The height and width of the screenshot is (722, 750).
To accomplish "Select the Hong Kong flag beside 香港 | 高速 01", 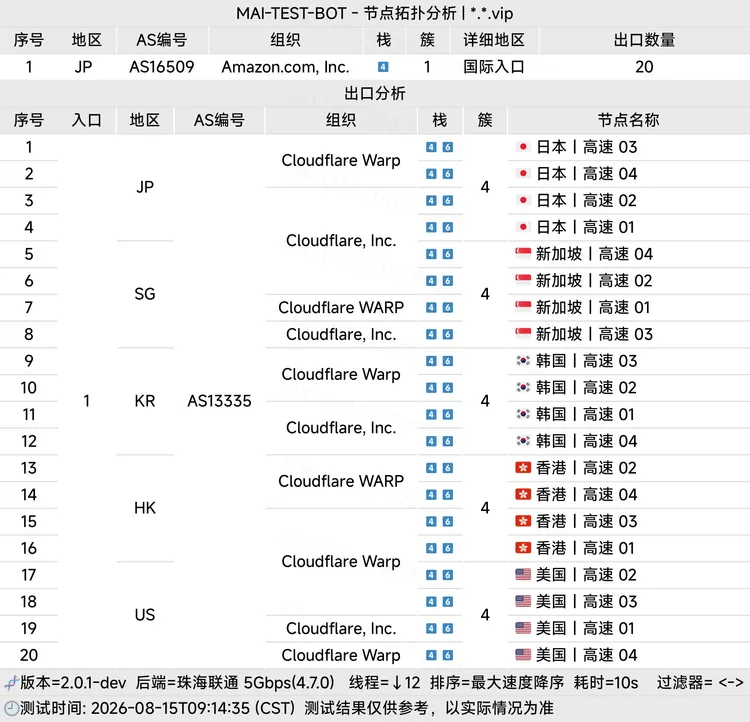I will [523, 548].
